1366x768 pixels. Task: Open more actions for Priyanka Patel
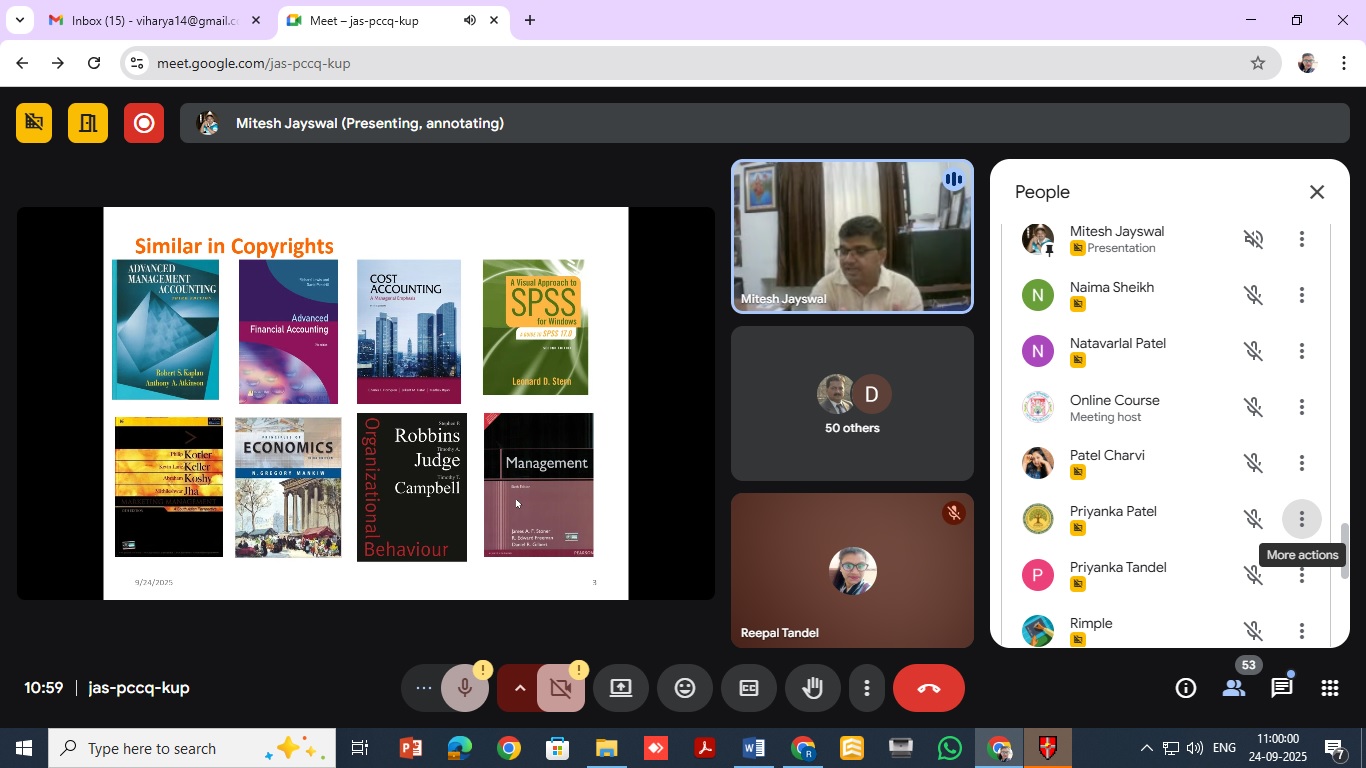click(1301, 519)
